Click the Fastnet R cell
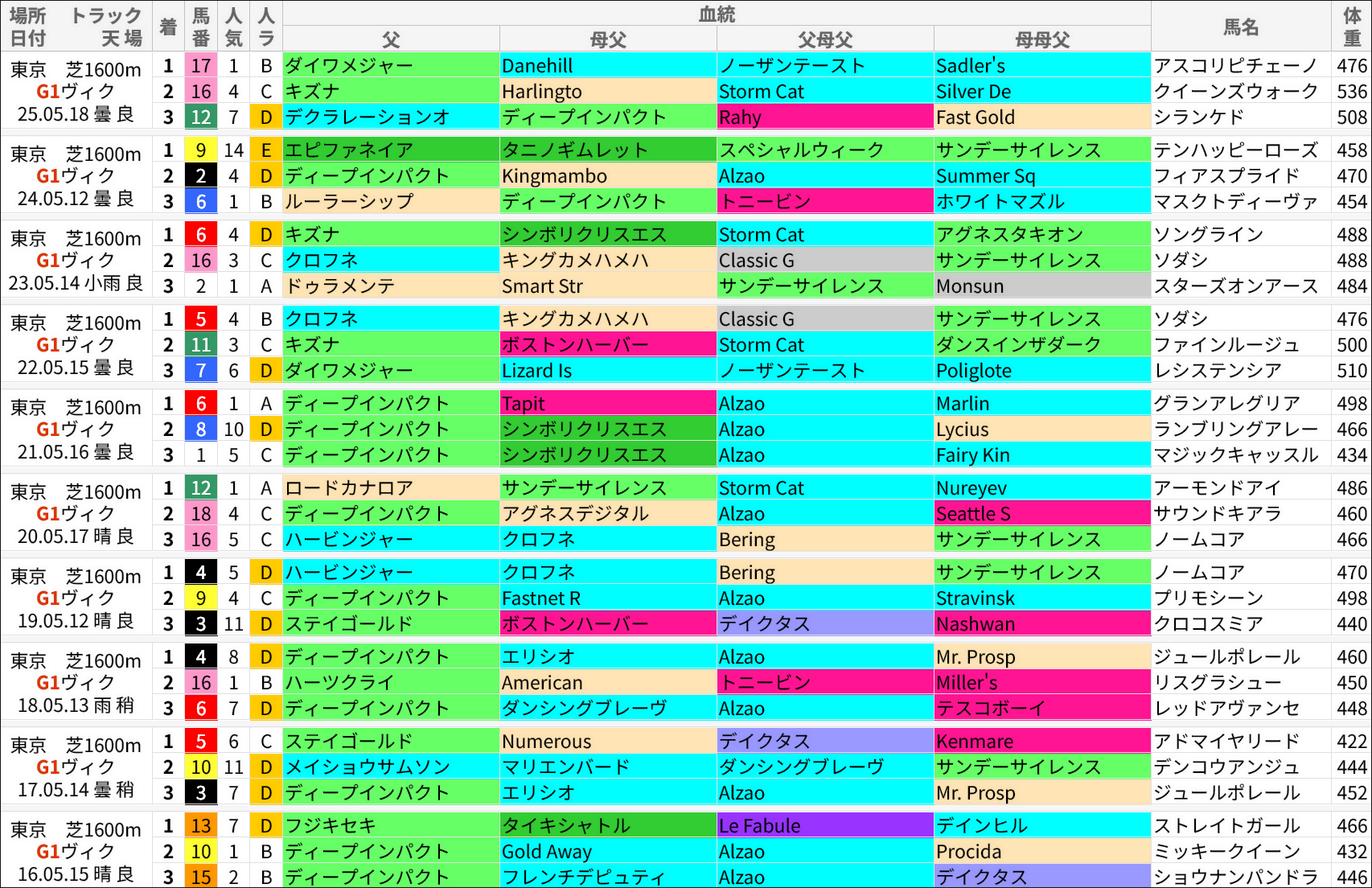Image resolution: width=1372 pixels, height=888 pixels. pos(608,598)
